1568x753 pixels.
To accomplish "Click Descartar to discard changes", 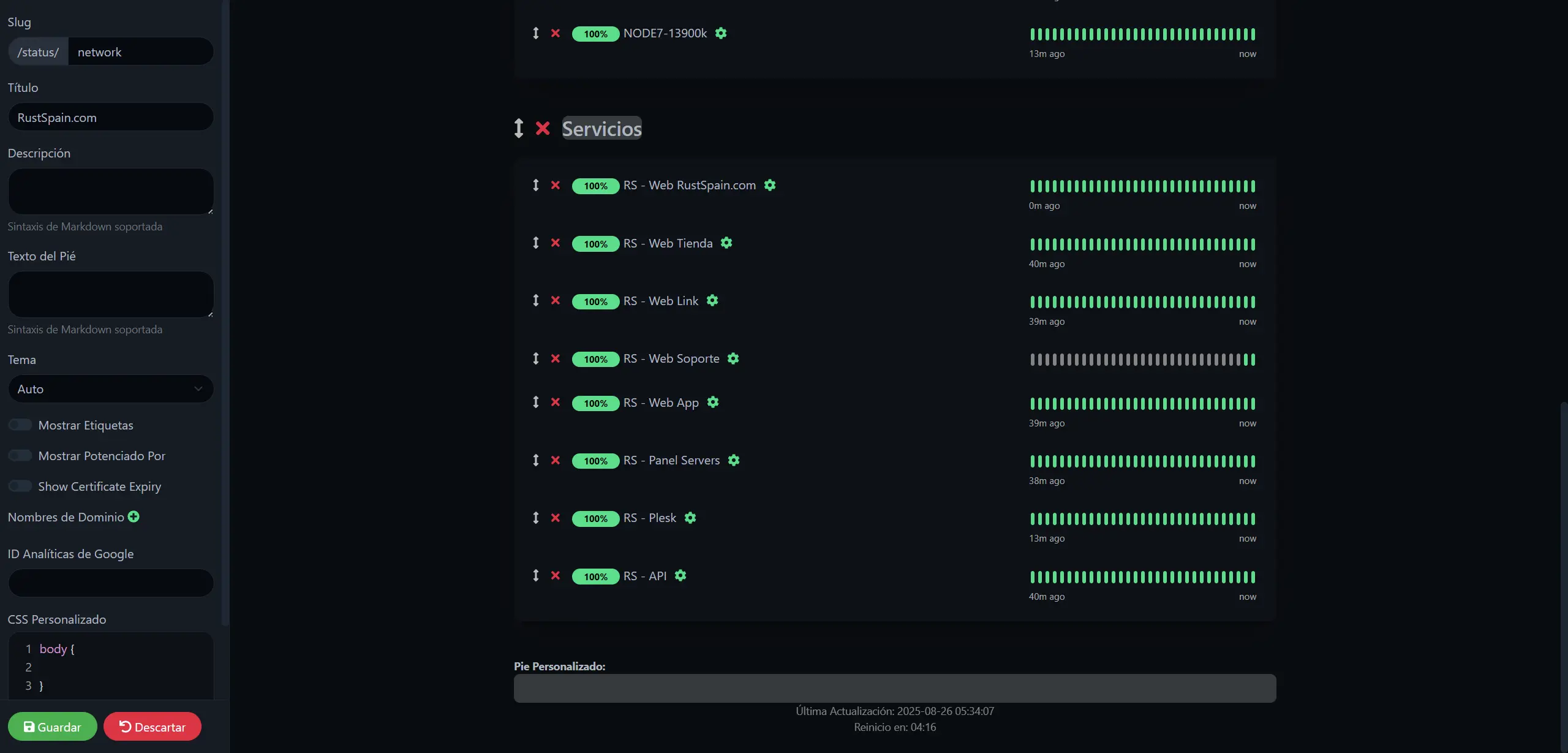I will coord(153,727).
